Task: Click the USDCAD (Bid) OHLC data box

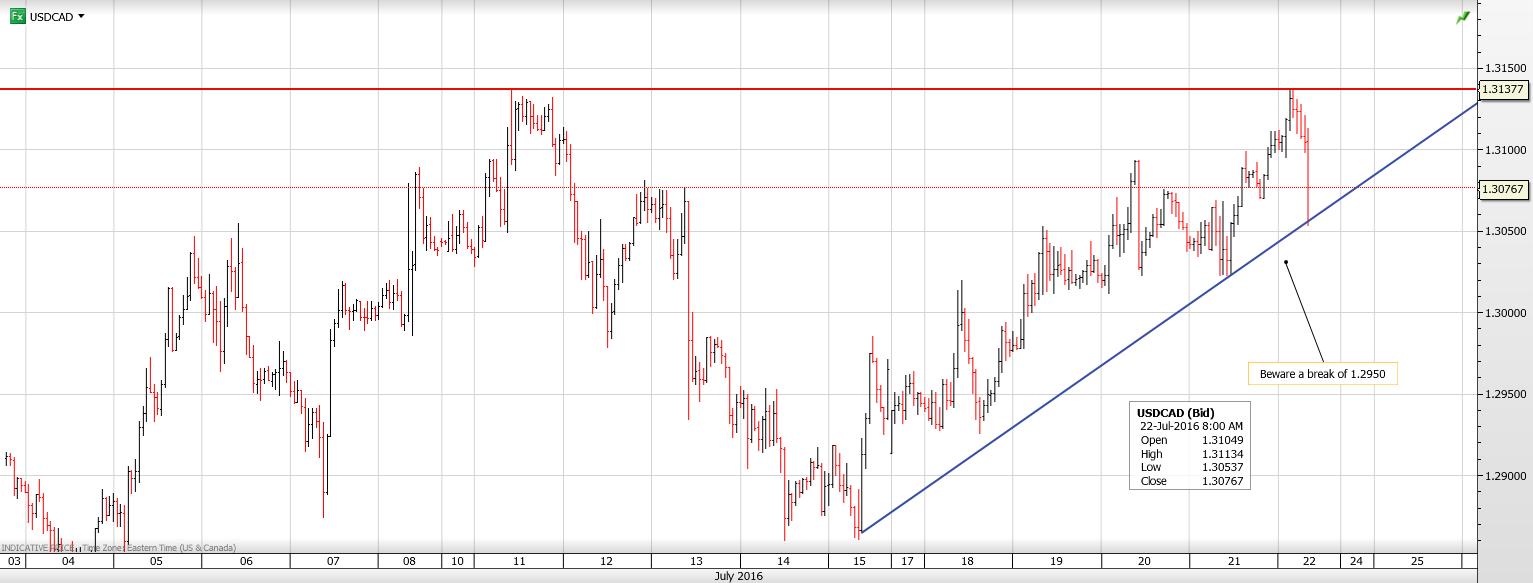Action: point(1190,446)
